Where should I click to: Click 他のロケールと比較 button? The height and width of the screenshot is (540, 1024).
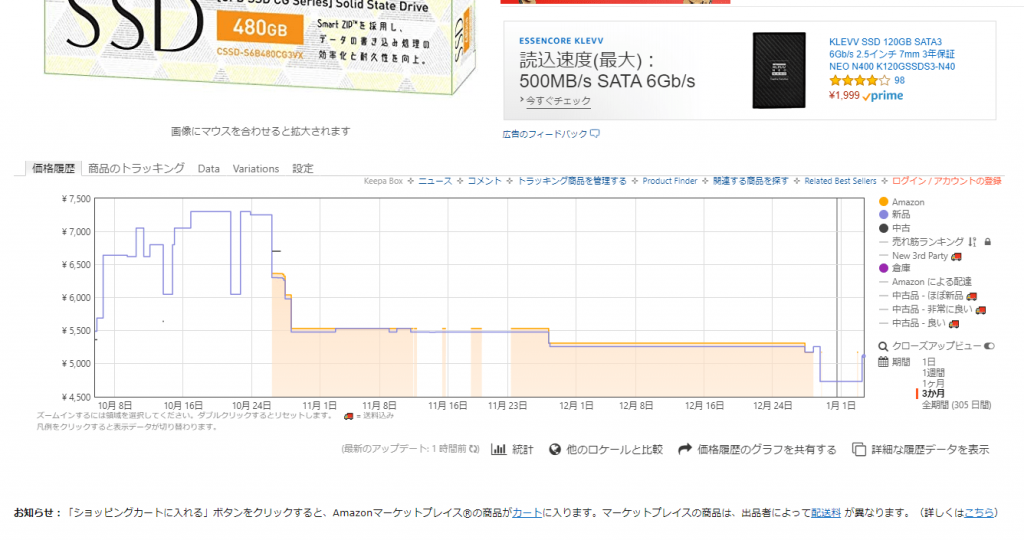[x=615, y=449]
